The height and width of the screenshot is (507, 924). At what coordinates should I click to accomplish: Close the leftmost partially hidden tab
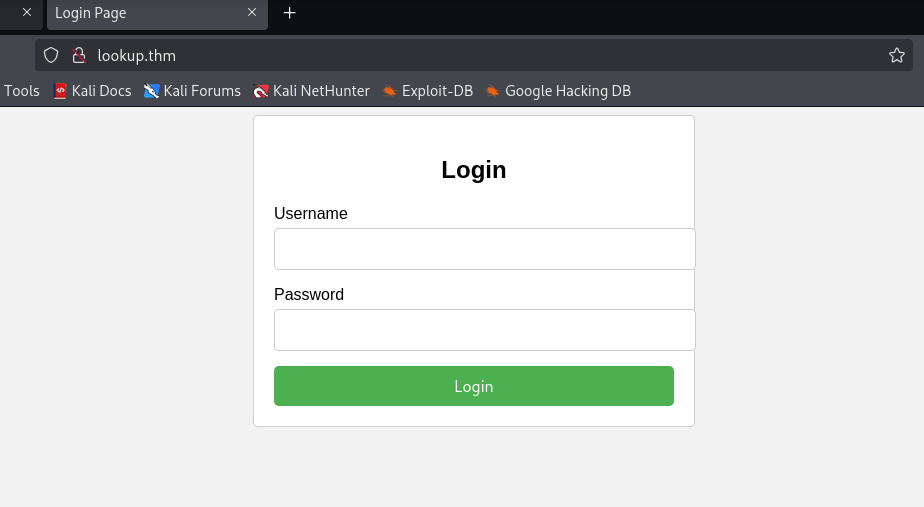coord(27,13)
